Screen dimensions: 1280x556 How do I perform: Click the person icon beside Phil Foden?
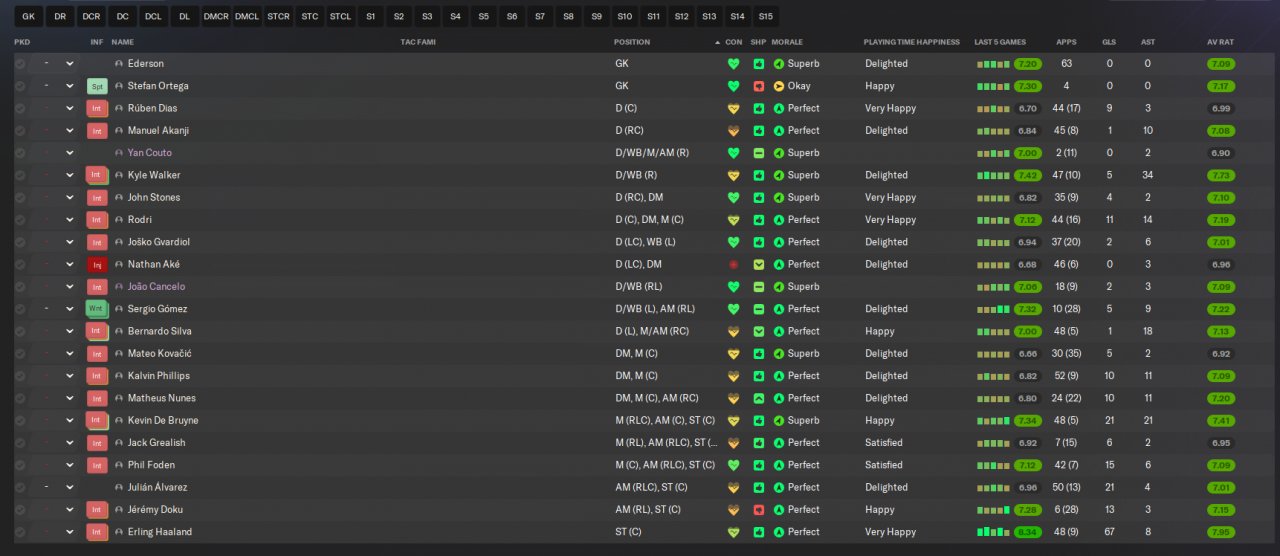120,465
